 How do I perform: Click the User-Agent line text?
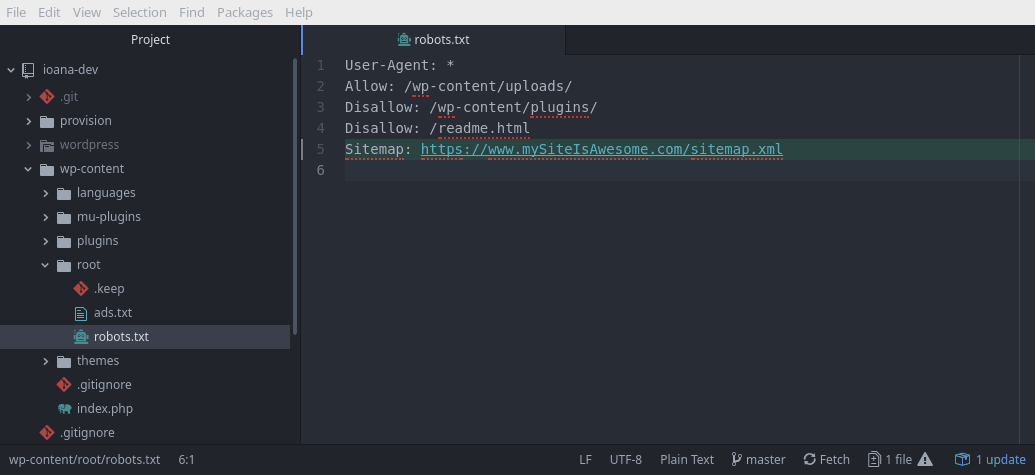click(x=399, y=65)
